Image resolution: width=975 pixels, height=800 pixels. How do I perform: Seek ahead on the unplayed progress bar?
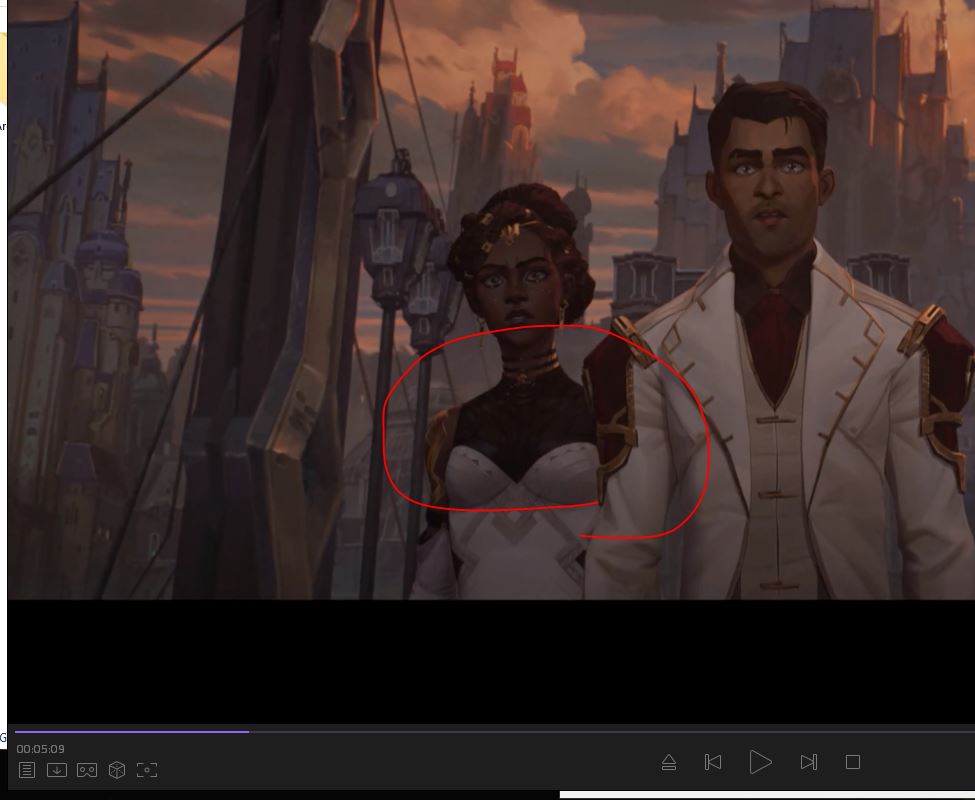tap(600, 731)
